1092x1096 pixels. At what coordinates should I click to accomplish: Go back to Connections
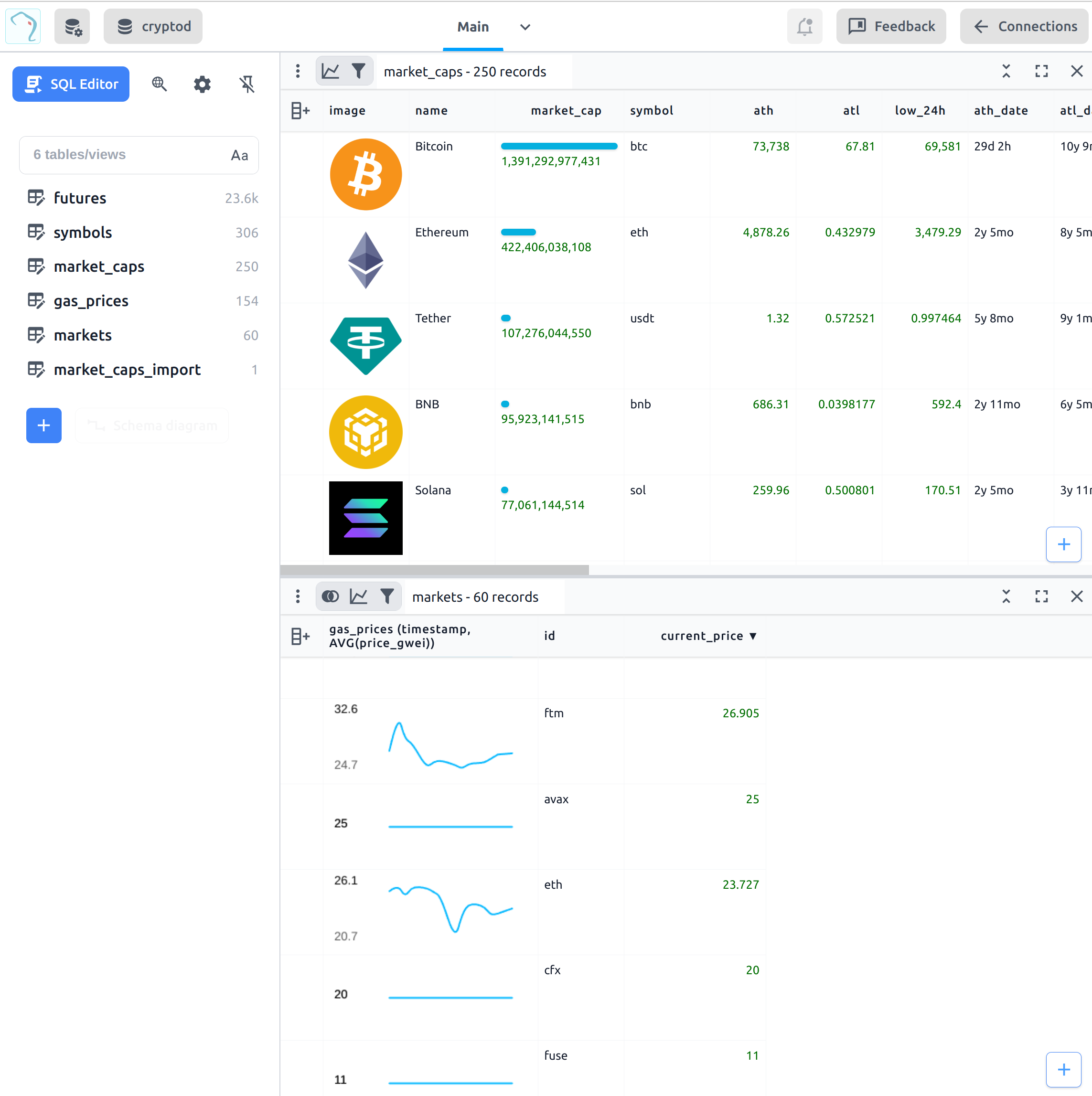1025,27
